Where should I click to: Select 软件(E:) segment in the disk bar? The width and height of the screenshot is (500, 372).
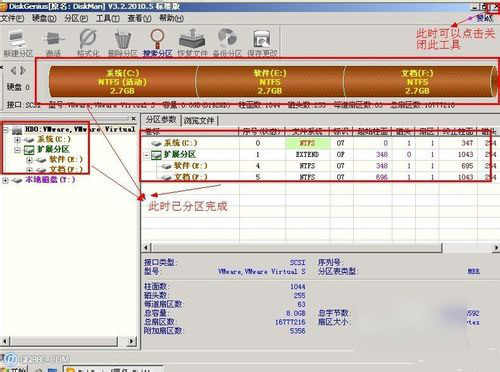pos(270,82)
